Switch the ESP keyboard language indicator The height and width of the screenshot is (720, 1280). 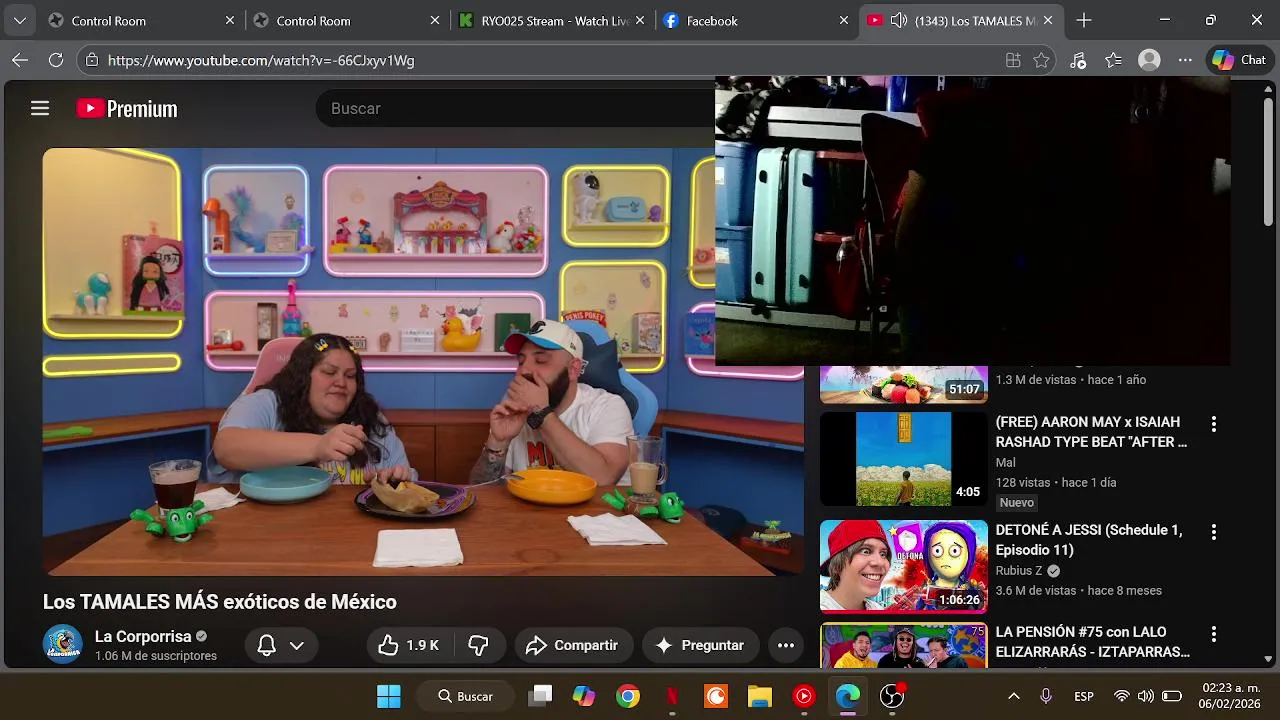pos(1084,696)
